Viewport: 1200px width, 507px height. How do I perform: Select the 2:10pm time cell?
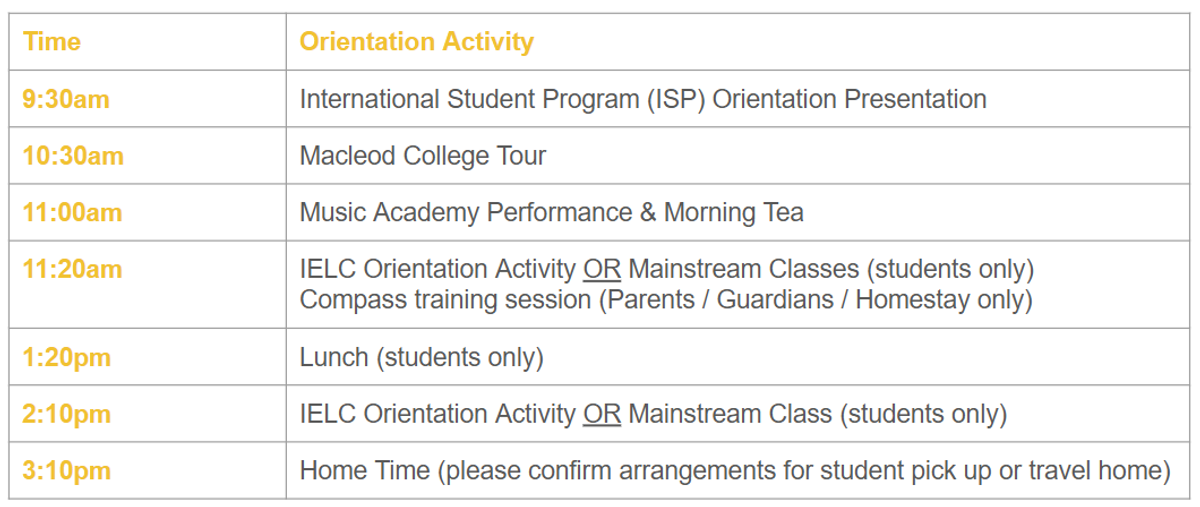67,414
